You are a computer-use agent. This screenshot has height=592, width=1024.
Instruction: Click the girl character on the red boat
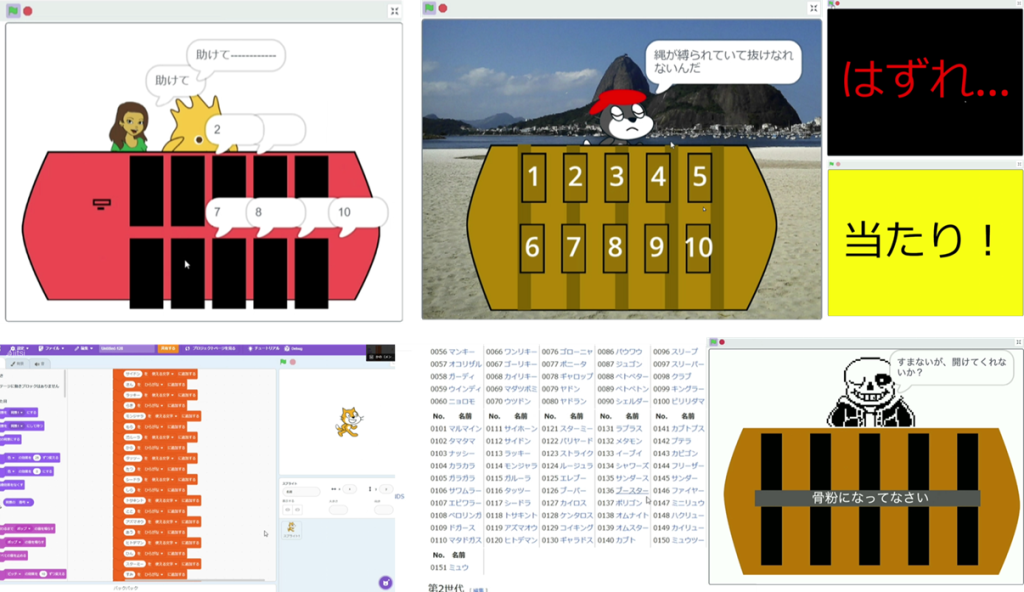pyautogui.click(x=129, y=127)
